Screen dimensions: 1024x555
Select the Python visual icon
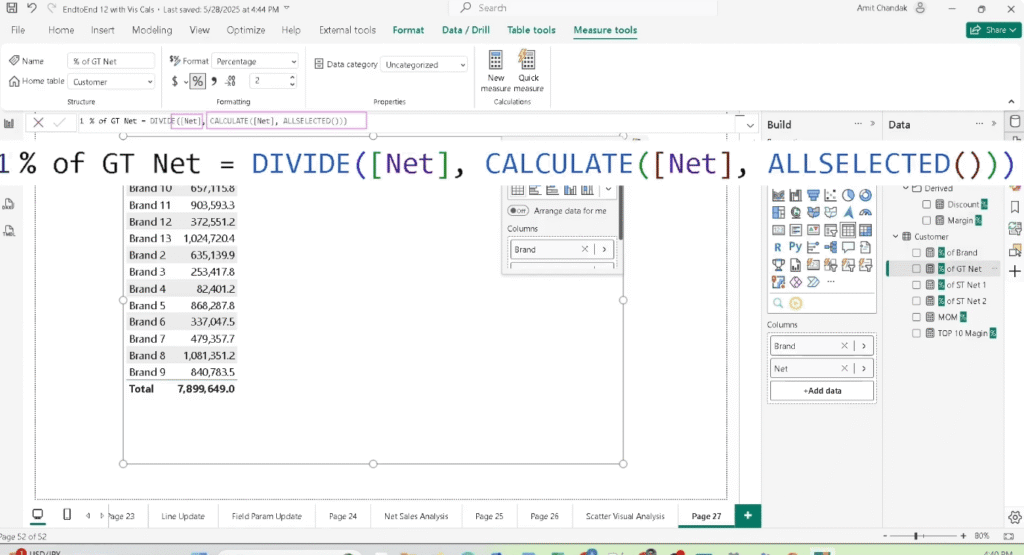point(795,247)
